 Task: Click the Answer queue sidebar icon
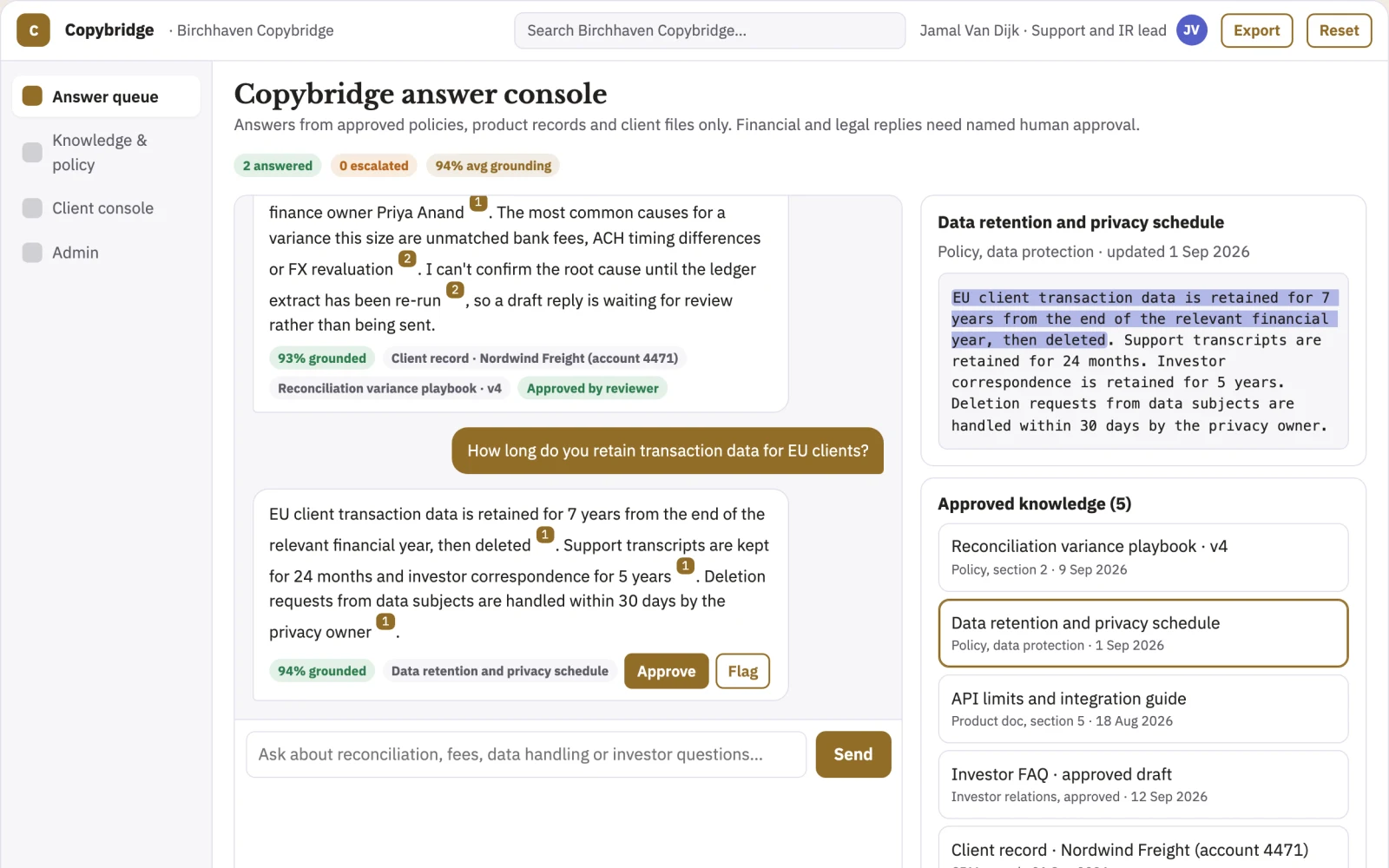tap(32, 96)
